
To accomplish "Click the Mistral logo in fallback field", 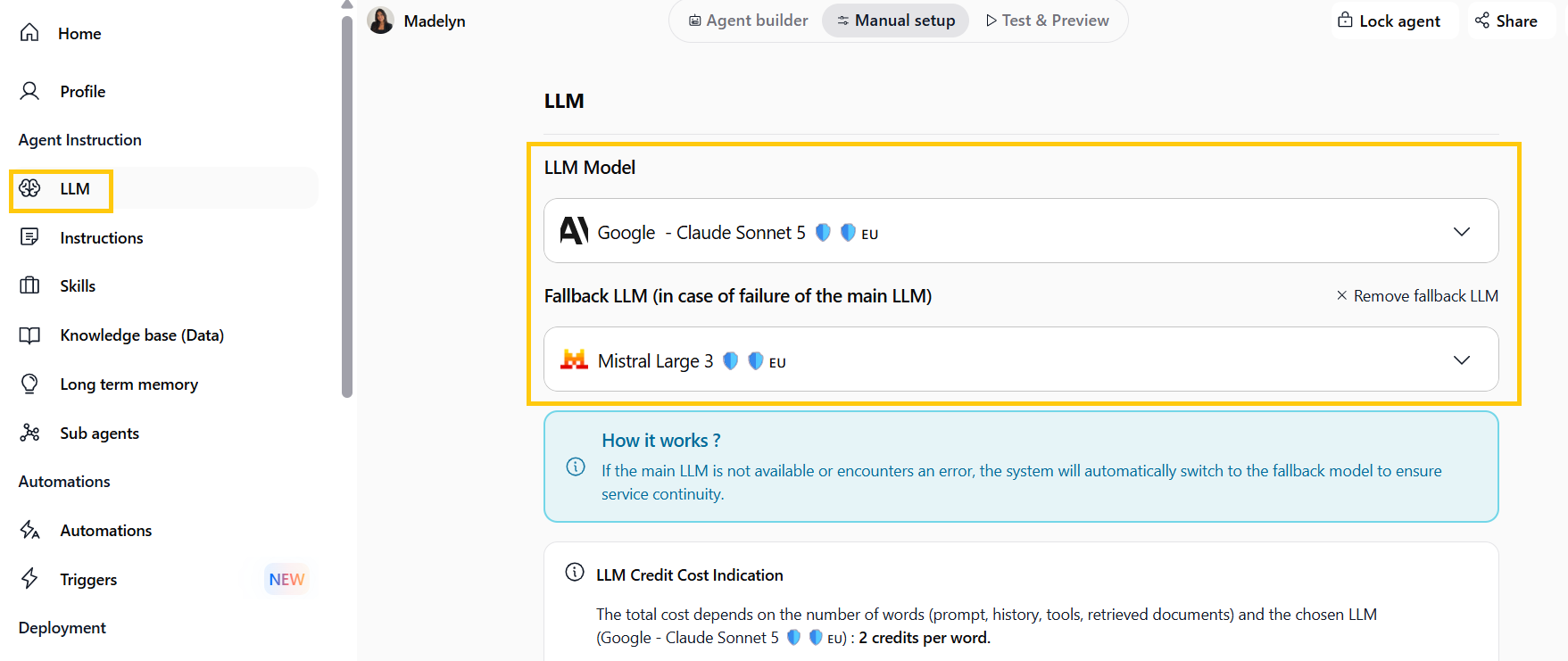I will click(x=574, y=359).
